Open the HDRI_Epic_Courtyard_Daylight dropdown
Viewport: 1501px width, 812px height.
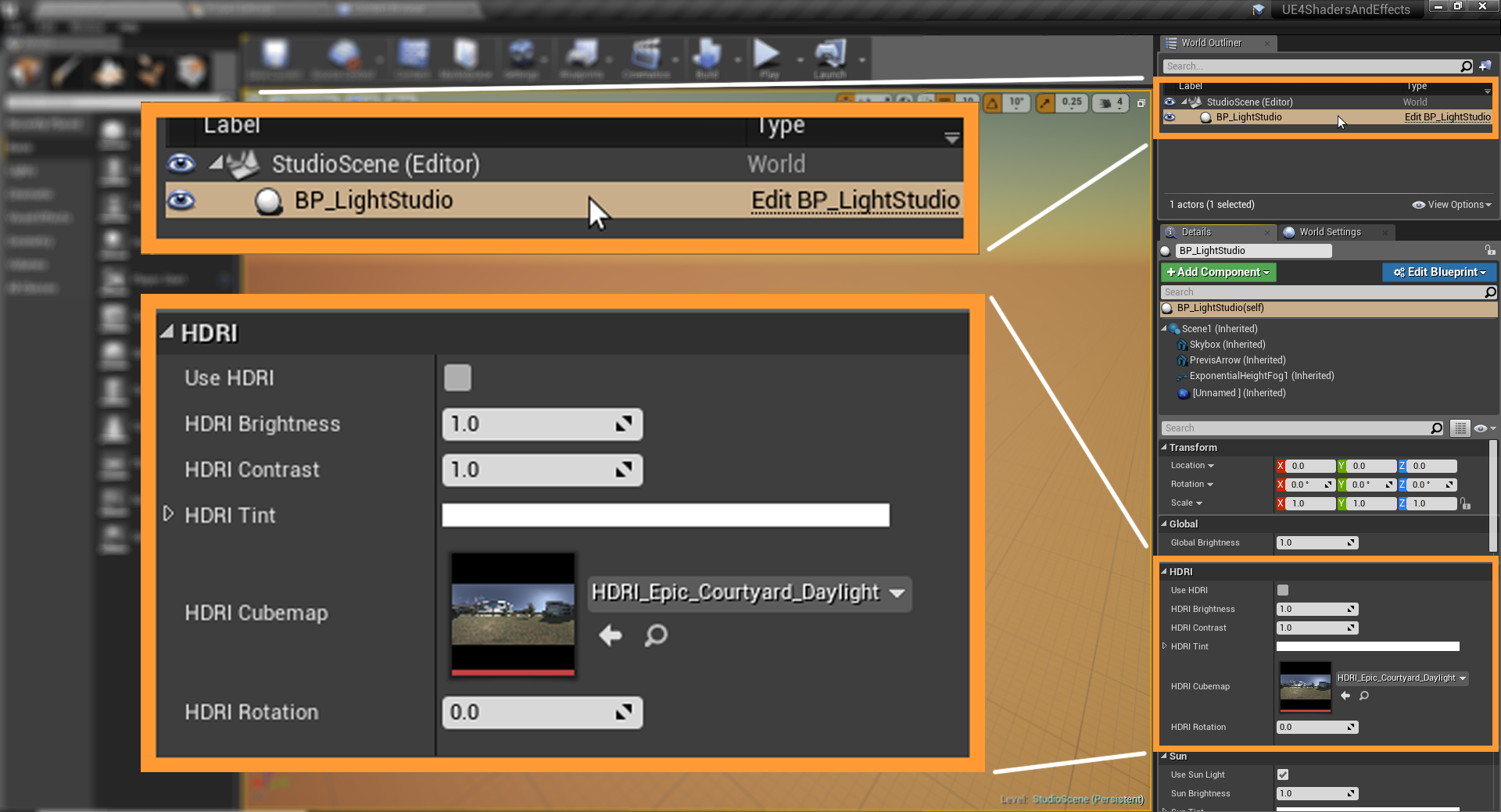pyautogui.click(x=1402, y=678)
